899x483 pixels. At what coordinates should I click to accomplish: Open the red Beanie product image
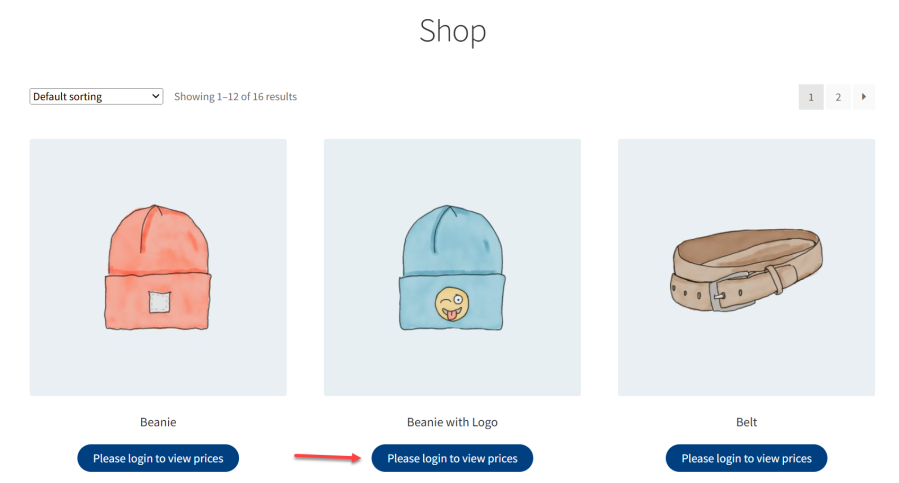point(158,267)
